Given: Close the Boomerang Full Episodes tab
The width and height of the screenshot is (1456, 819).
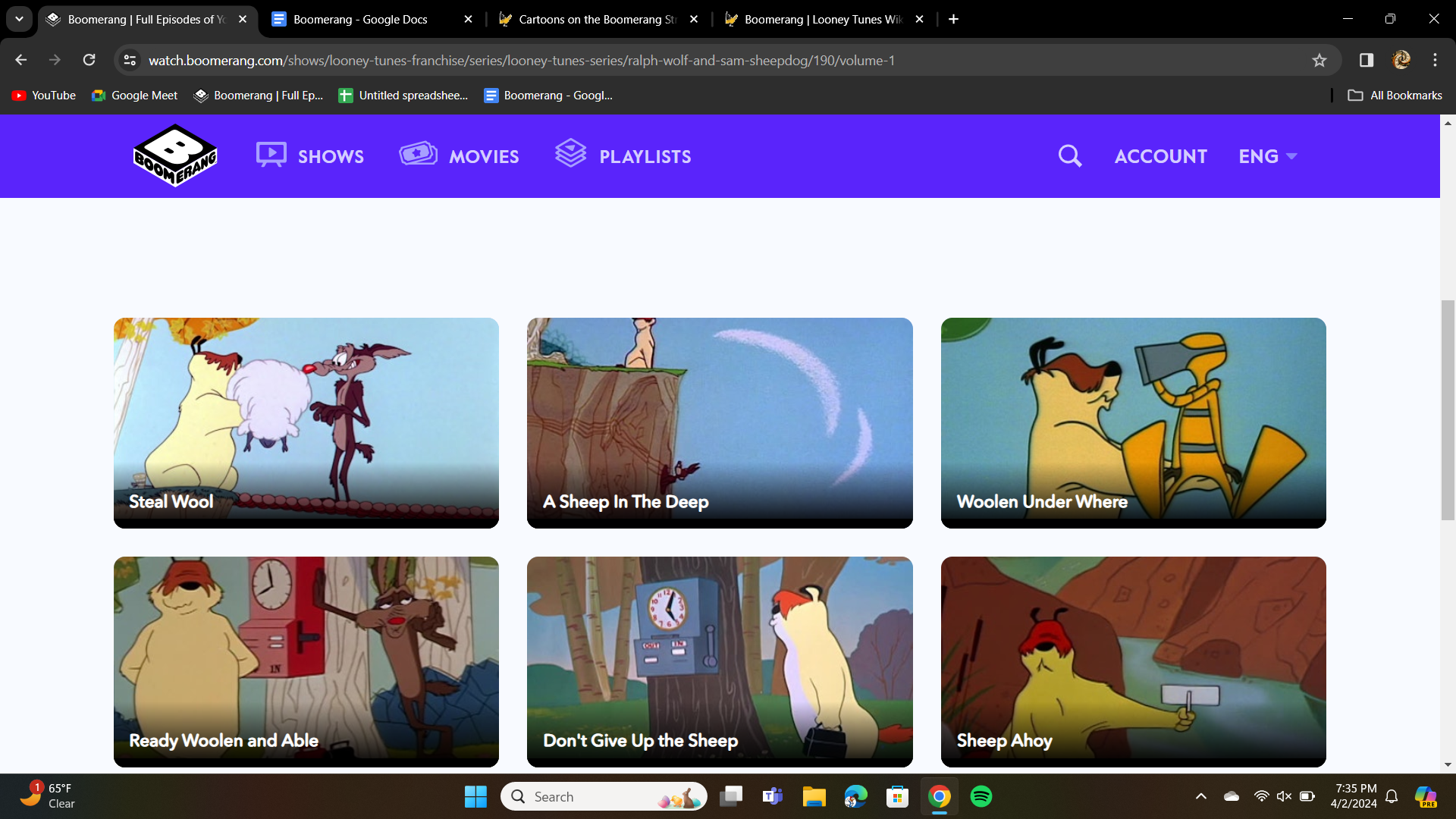Looking at the screenshot, I should pyautogui.click(x=243, y=20).
